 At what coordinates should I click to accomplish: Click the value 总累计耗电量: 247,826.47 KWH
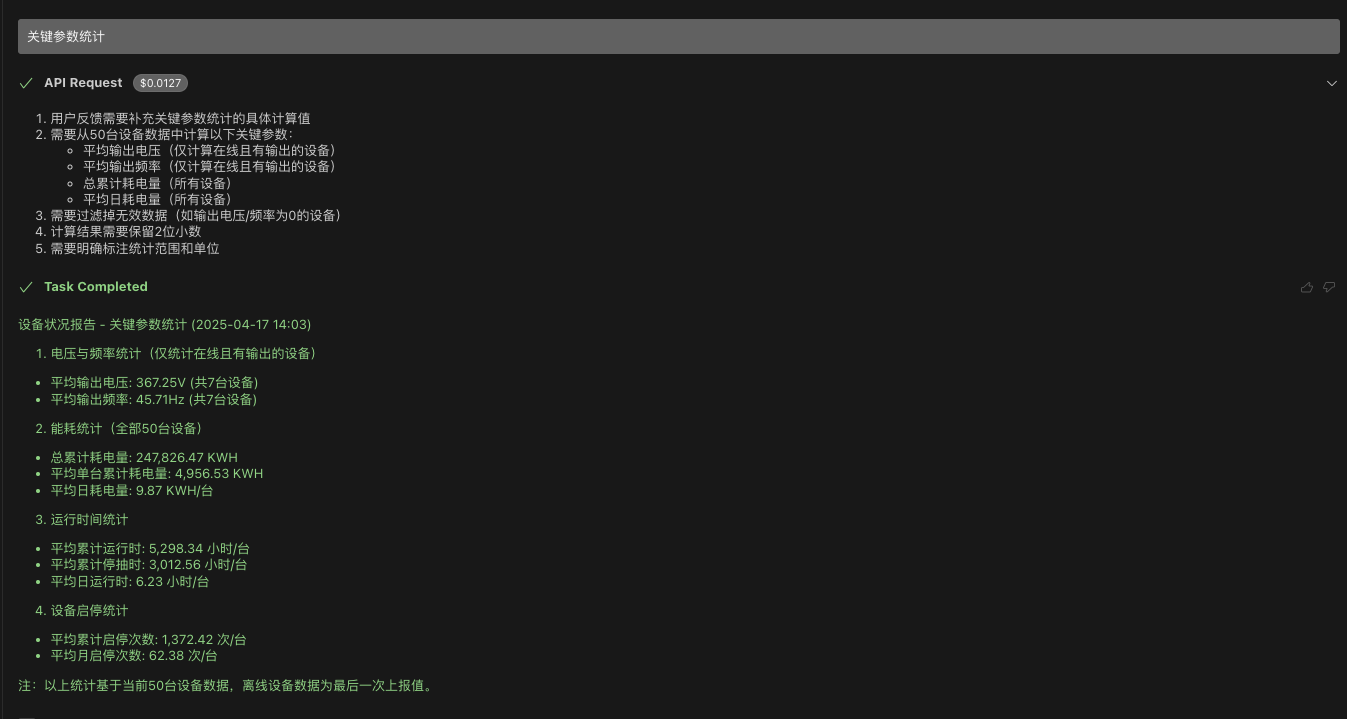144,458
